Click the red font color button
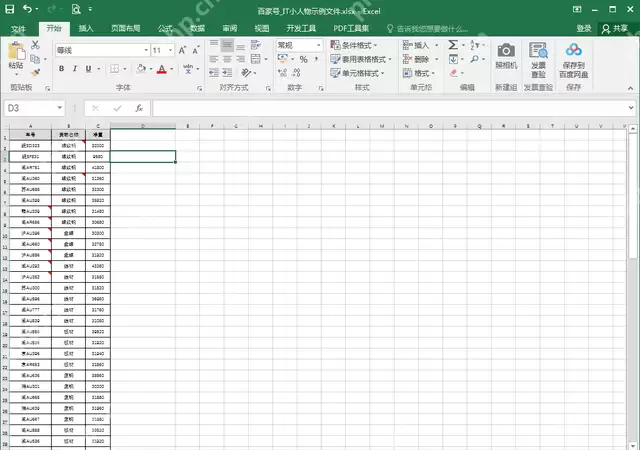Image resolution: width=640 pixels, height=450 pixels. [x=161, y=69]
